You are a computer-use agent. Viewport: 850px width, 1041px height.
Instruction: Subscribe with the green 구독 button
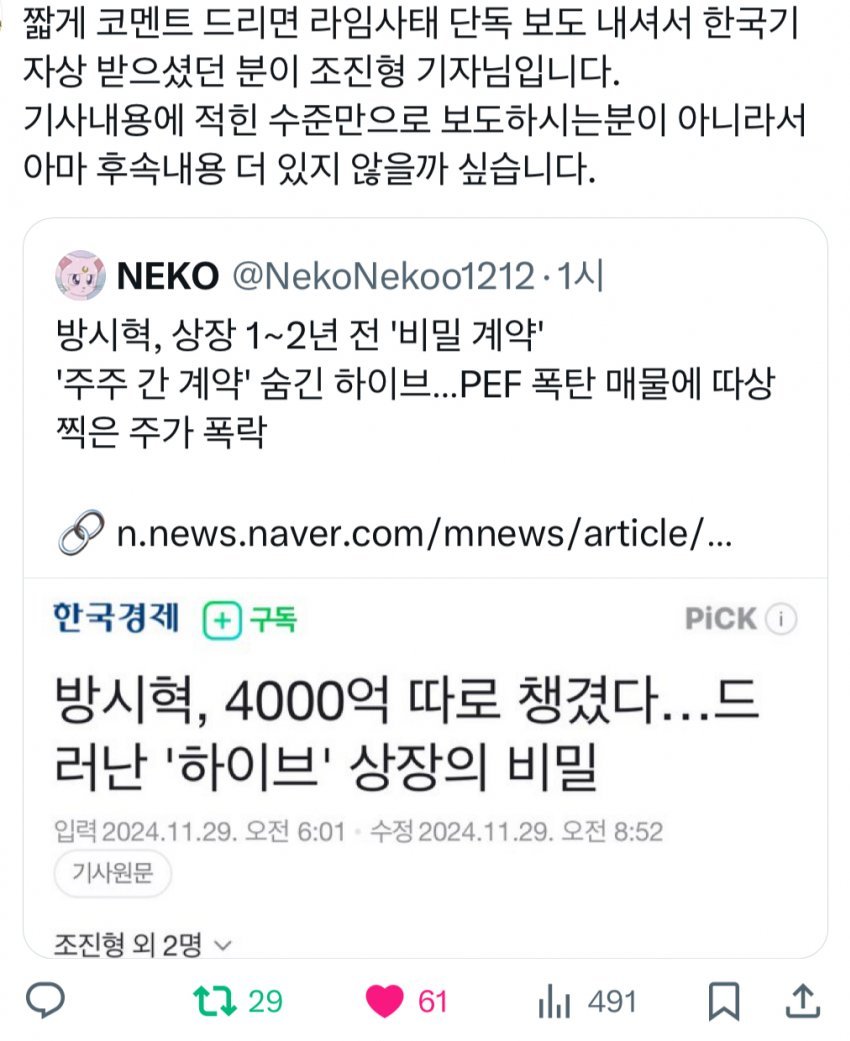point(250,620)
